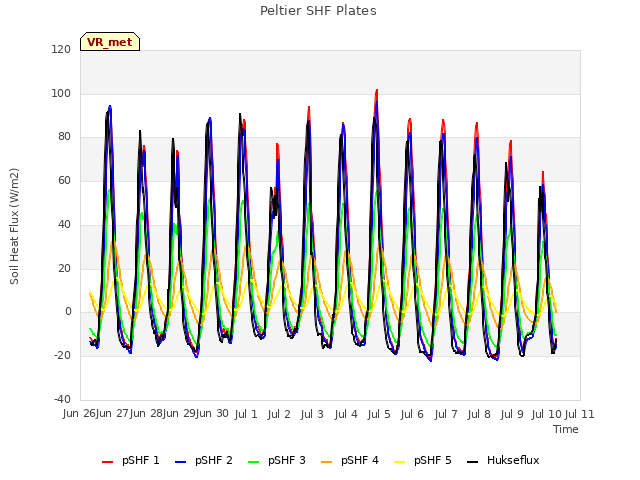Viewport: 640px width, 480px height.
Task: Click the highest red peak near Jul 5
Action: point(377,90)
